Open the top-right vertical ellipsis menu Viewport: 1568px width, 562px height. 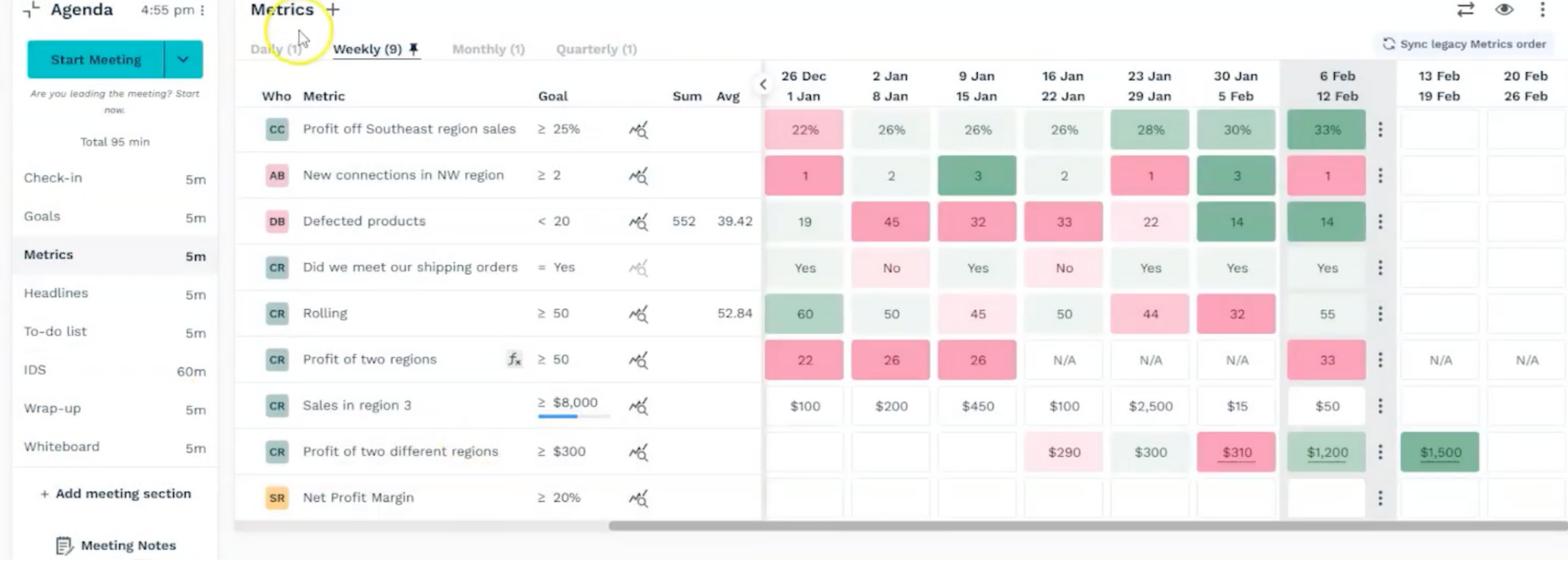click(1542, 10)
